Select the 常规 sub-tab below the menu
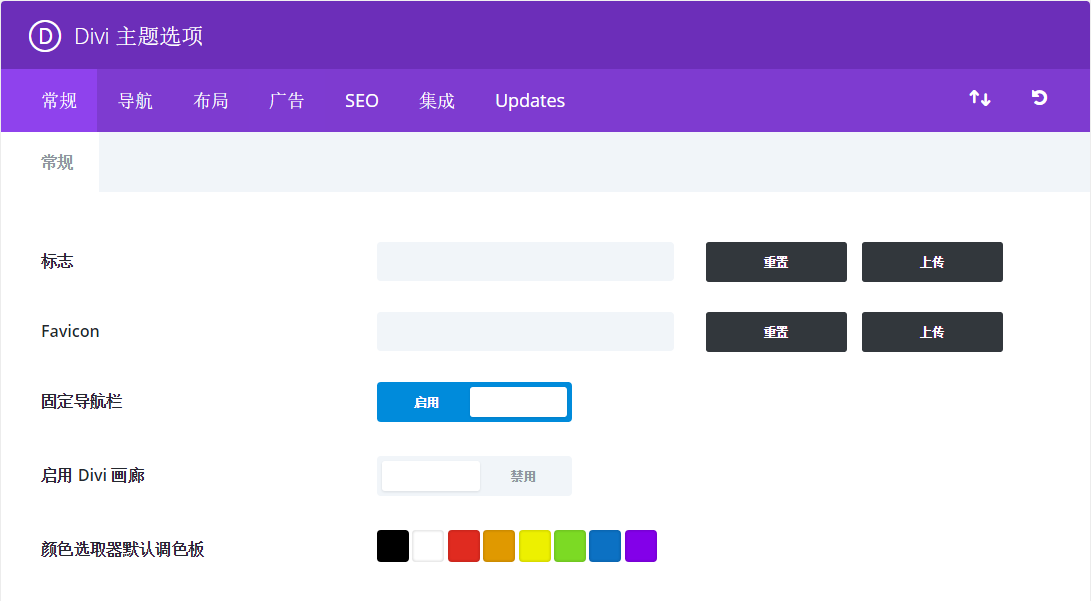 57,162
